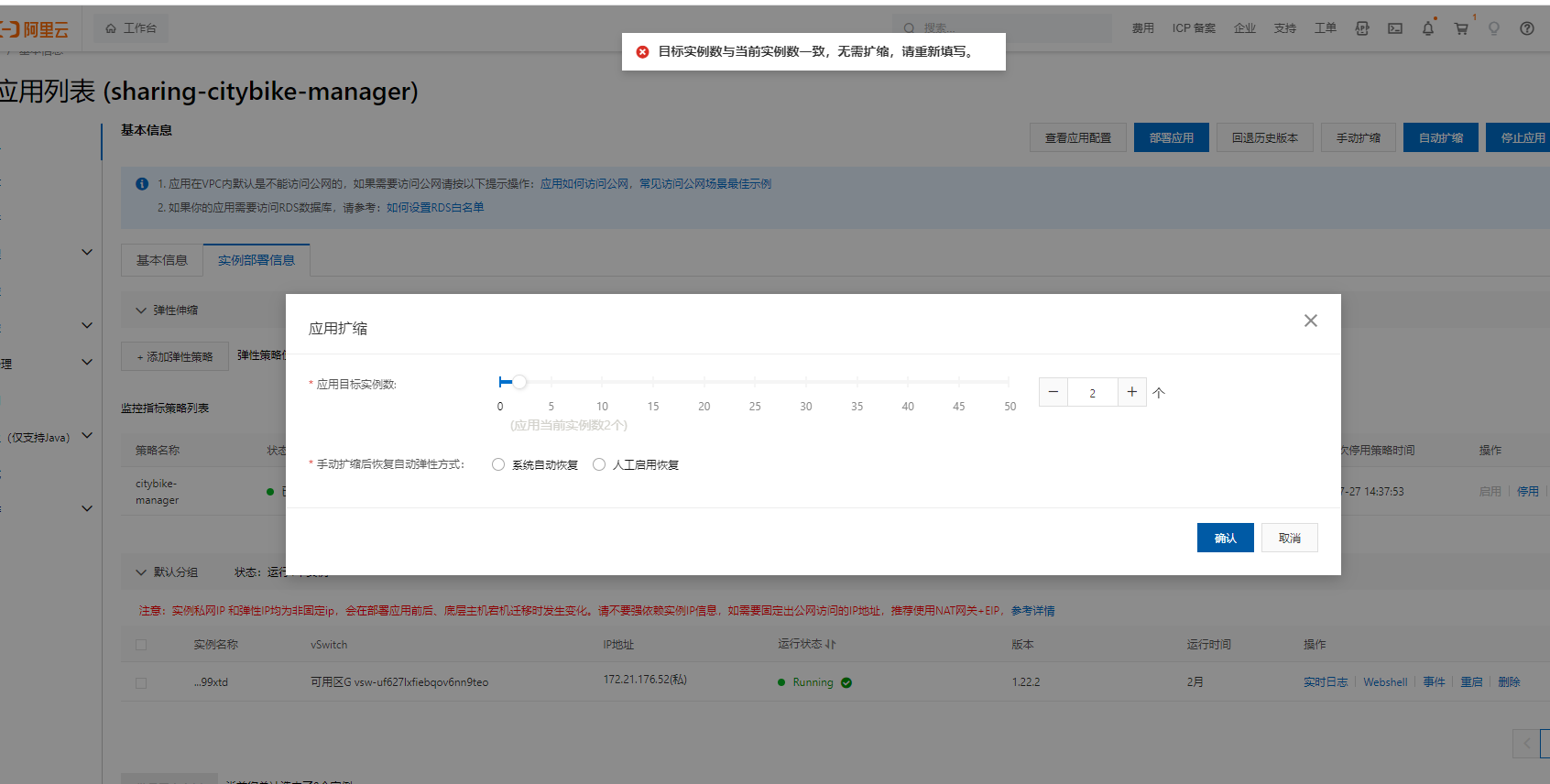Open the notifications bell

click(1428, 28)
